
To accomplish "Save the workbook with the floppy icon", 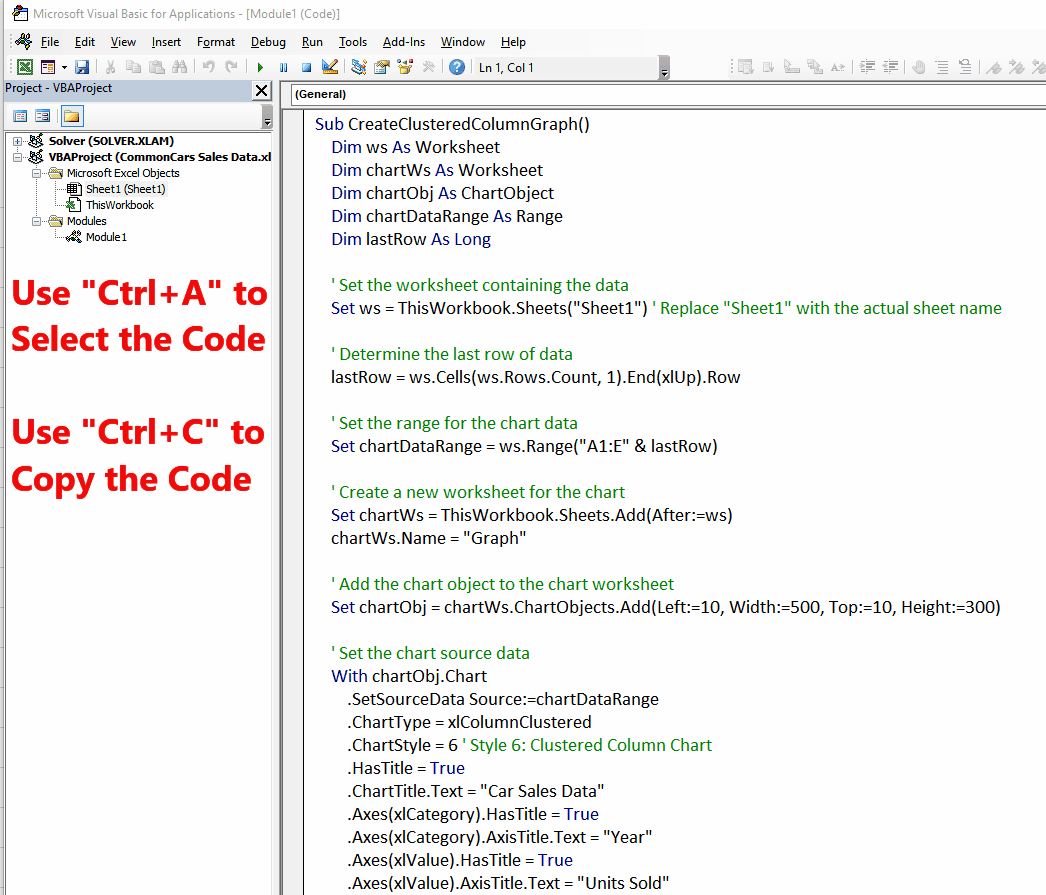I will [81, 67].
